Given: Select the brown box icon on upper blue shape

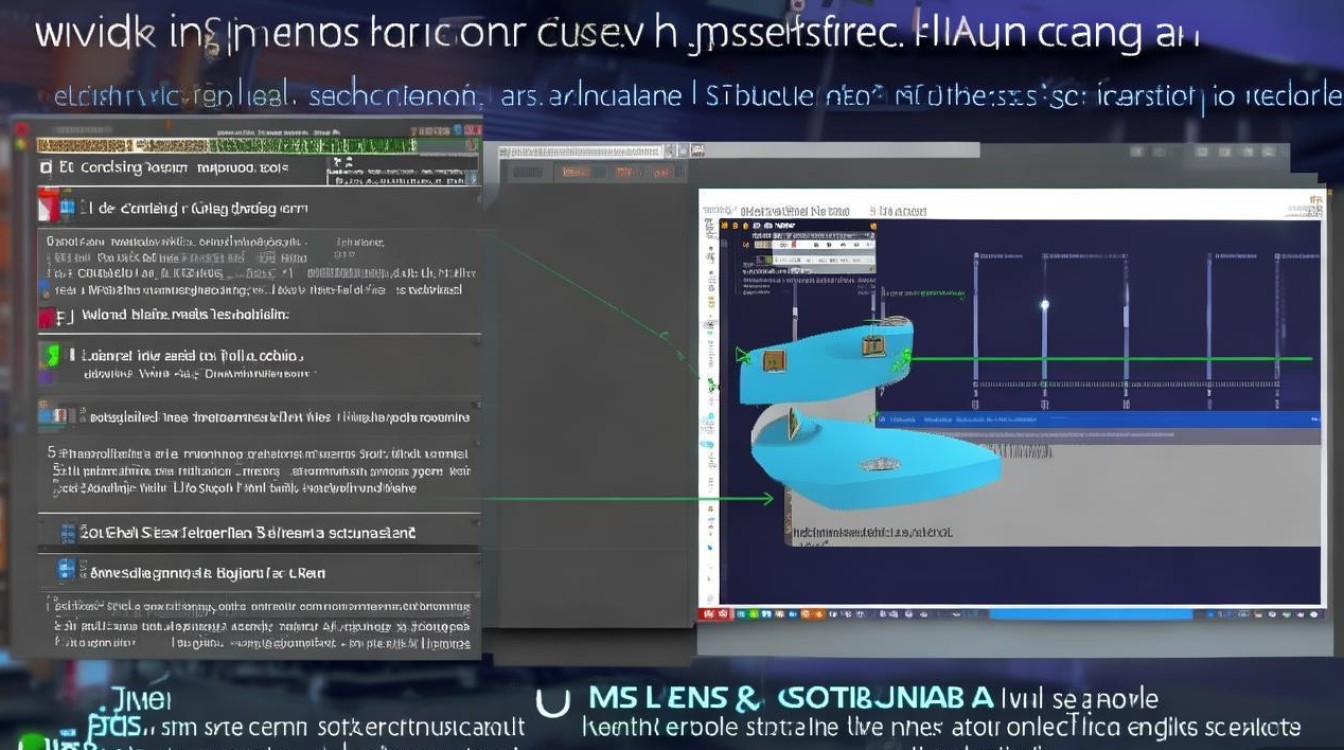Looking at the screenshot, I should click(774, 362).
